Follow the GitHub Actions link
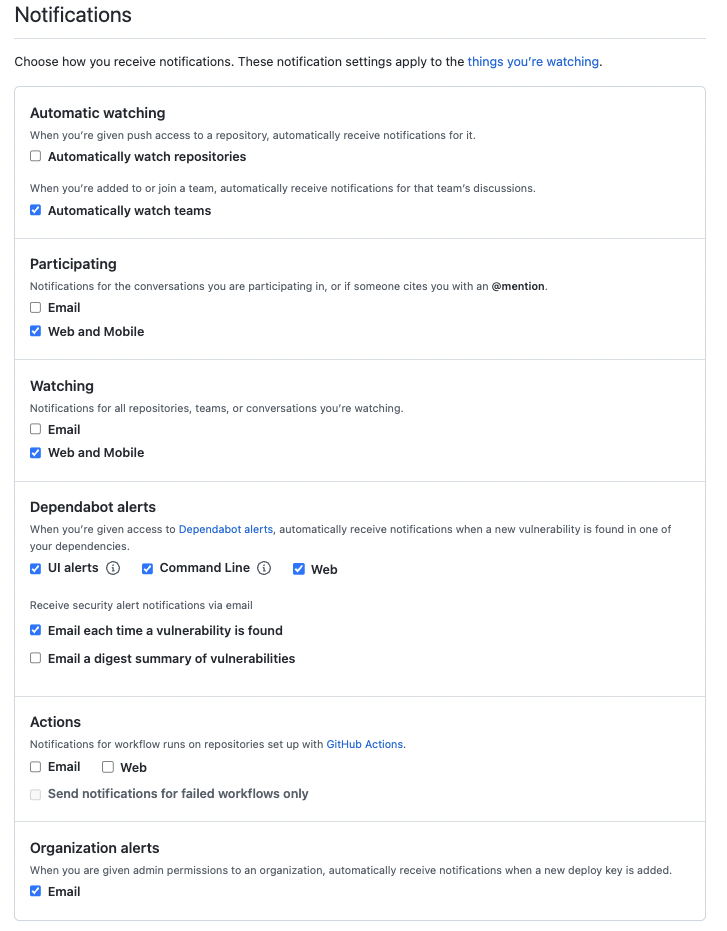Screen dimensions: 727x931 point(364,744)
